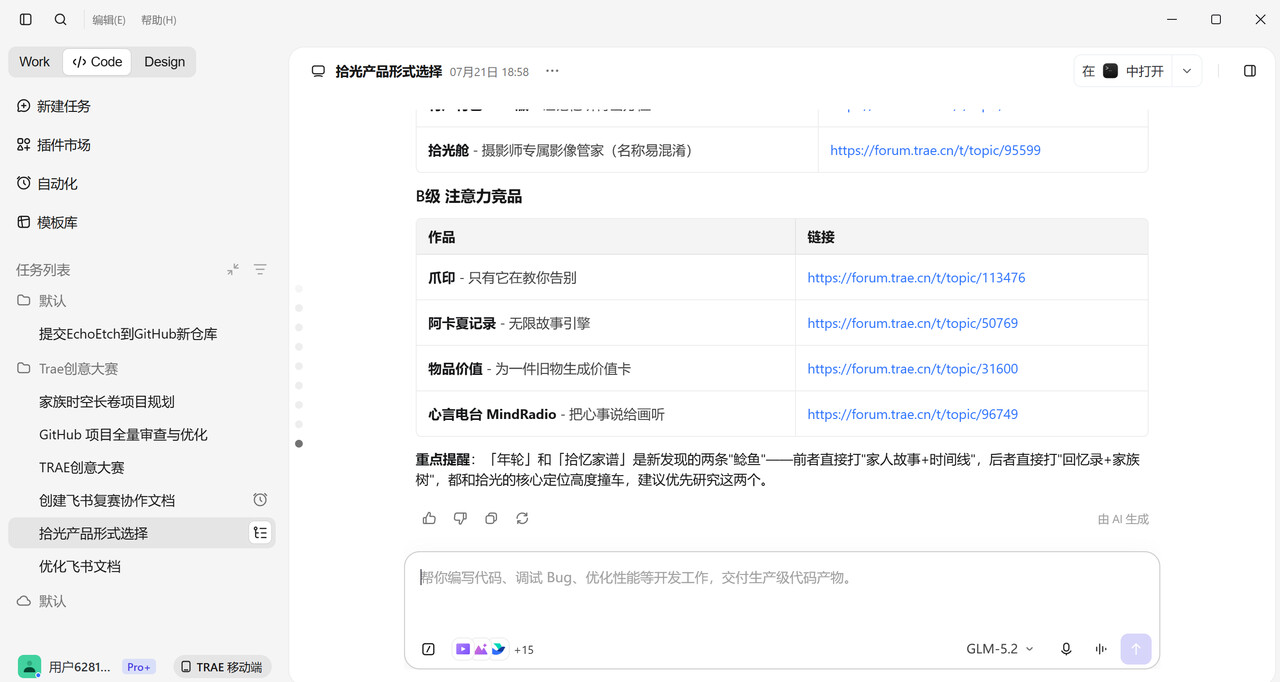Click the microphone voice input icon
This screenshot has width=1280, height=682.
point(1066,649)
